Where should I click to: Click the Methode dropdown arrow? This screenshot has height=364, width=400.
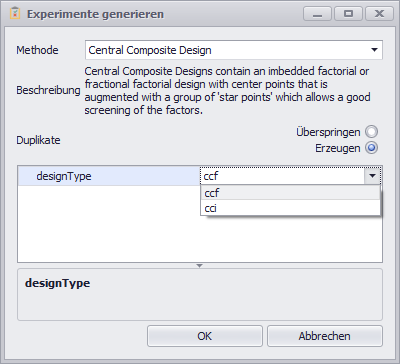(374, 50)
